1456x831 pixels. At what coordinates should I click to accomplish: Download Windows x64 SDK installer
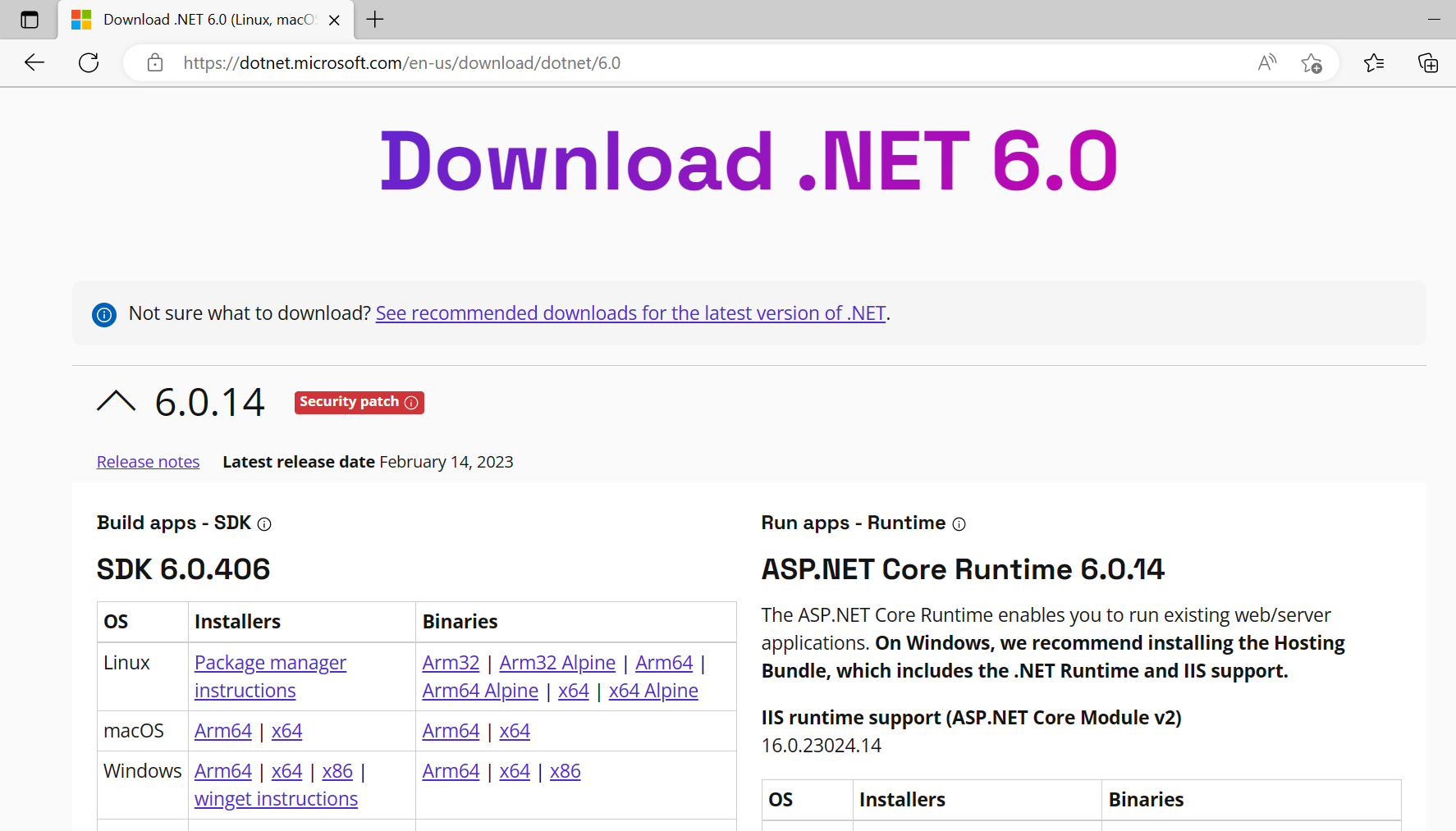point(287,771)
